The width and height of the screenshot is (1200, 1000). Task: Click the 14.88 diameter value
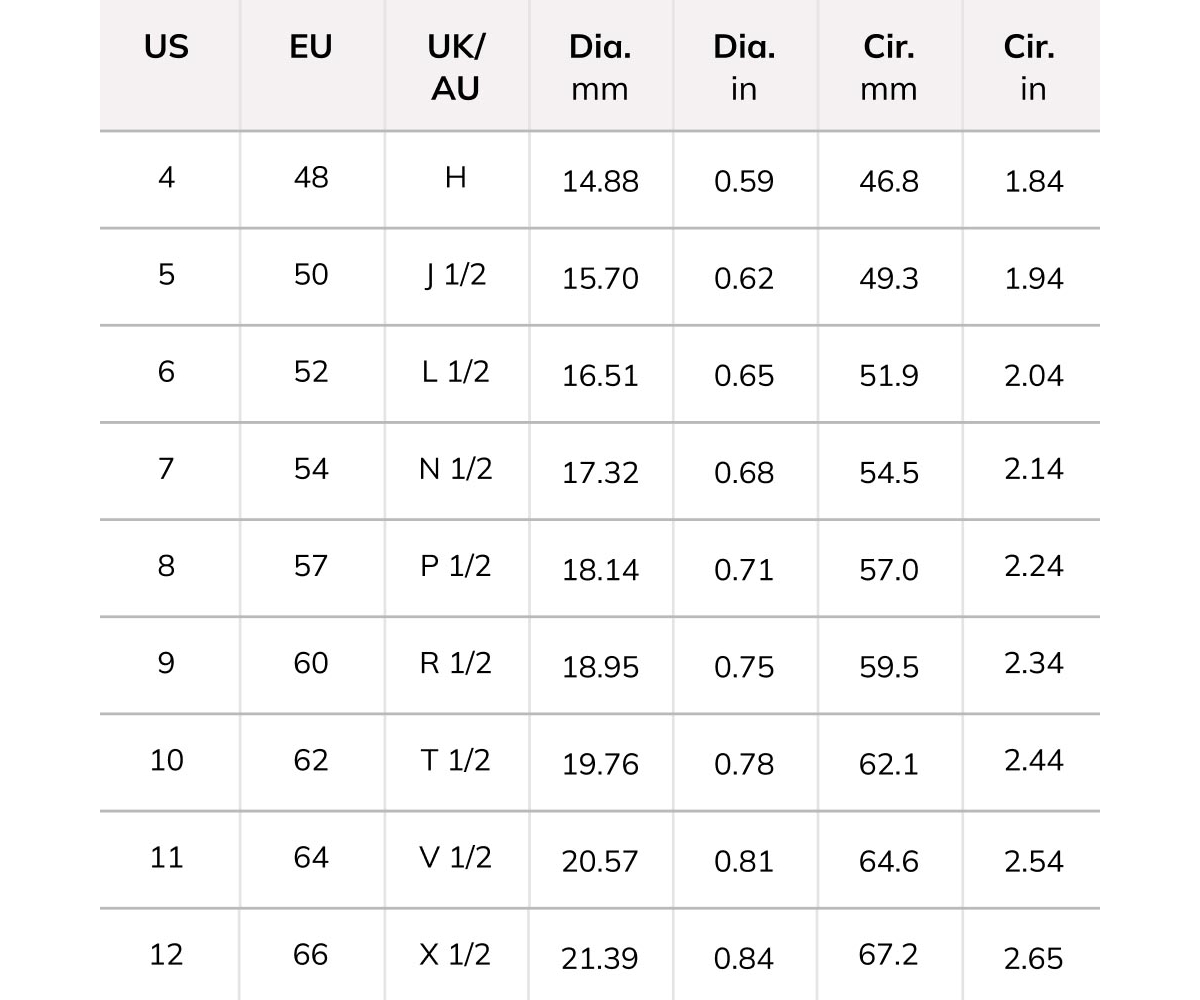(x=600, y=182)
